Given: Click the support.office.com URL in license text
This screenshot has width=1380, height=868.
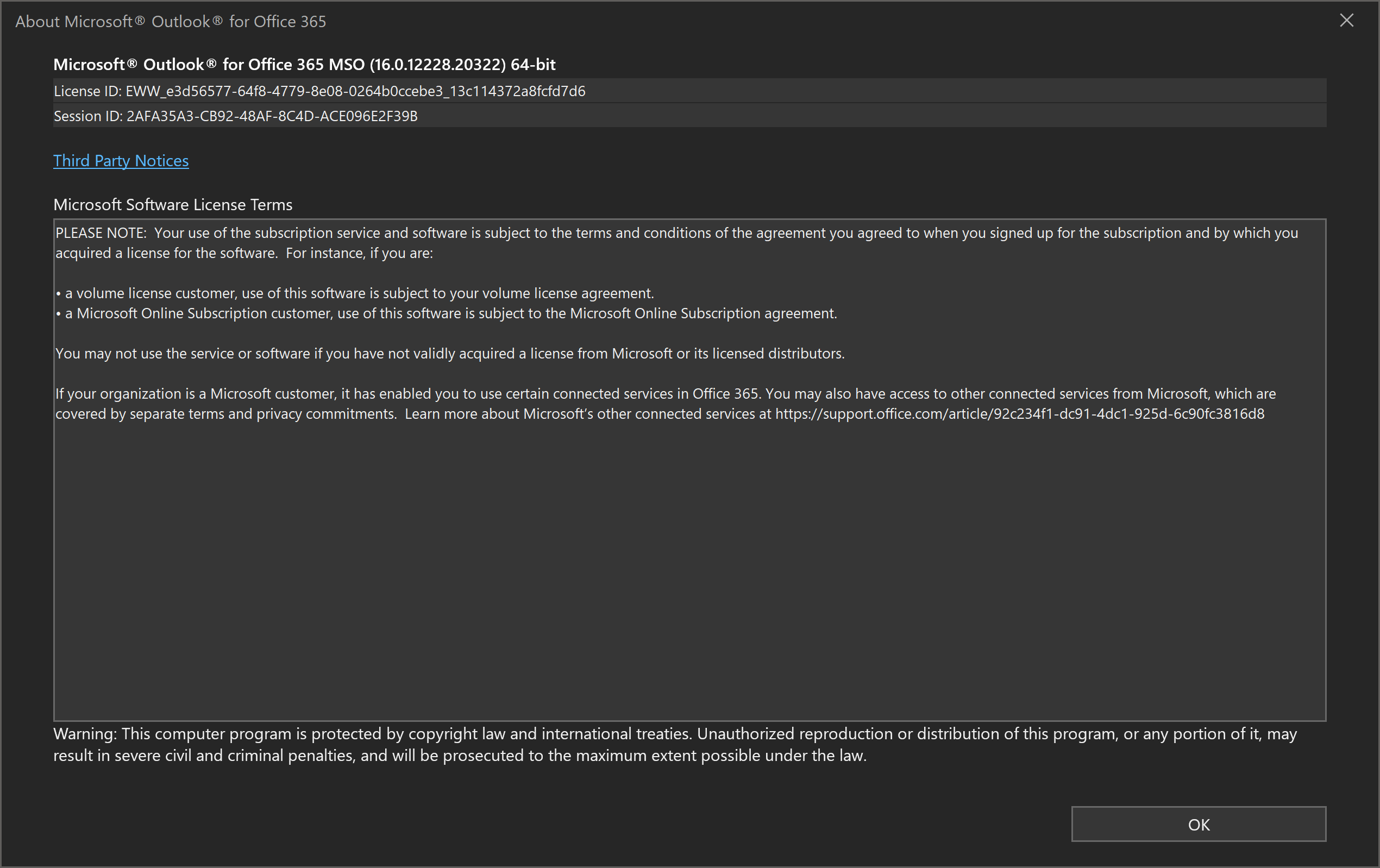Looking at the screenshot, I should (x=1020, y=414).
